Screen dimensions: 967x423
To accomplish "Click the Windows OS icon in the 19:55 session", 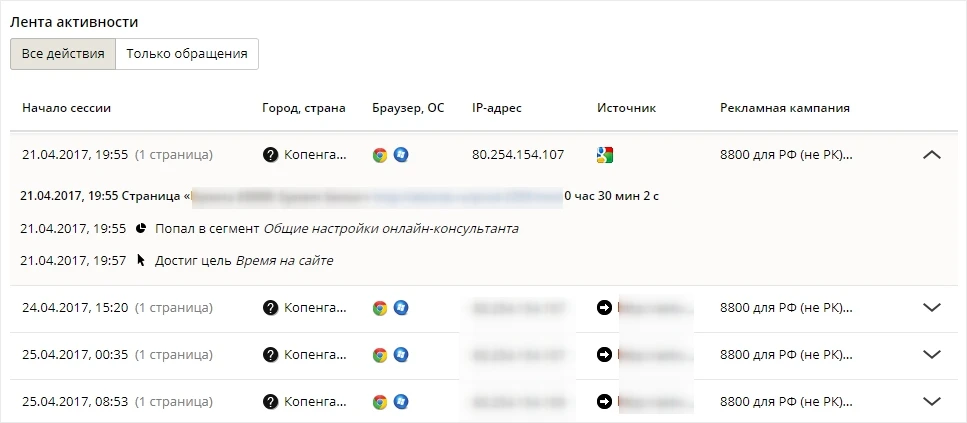I will [x=401, y=155].
